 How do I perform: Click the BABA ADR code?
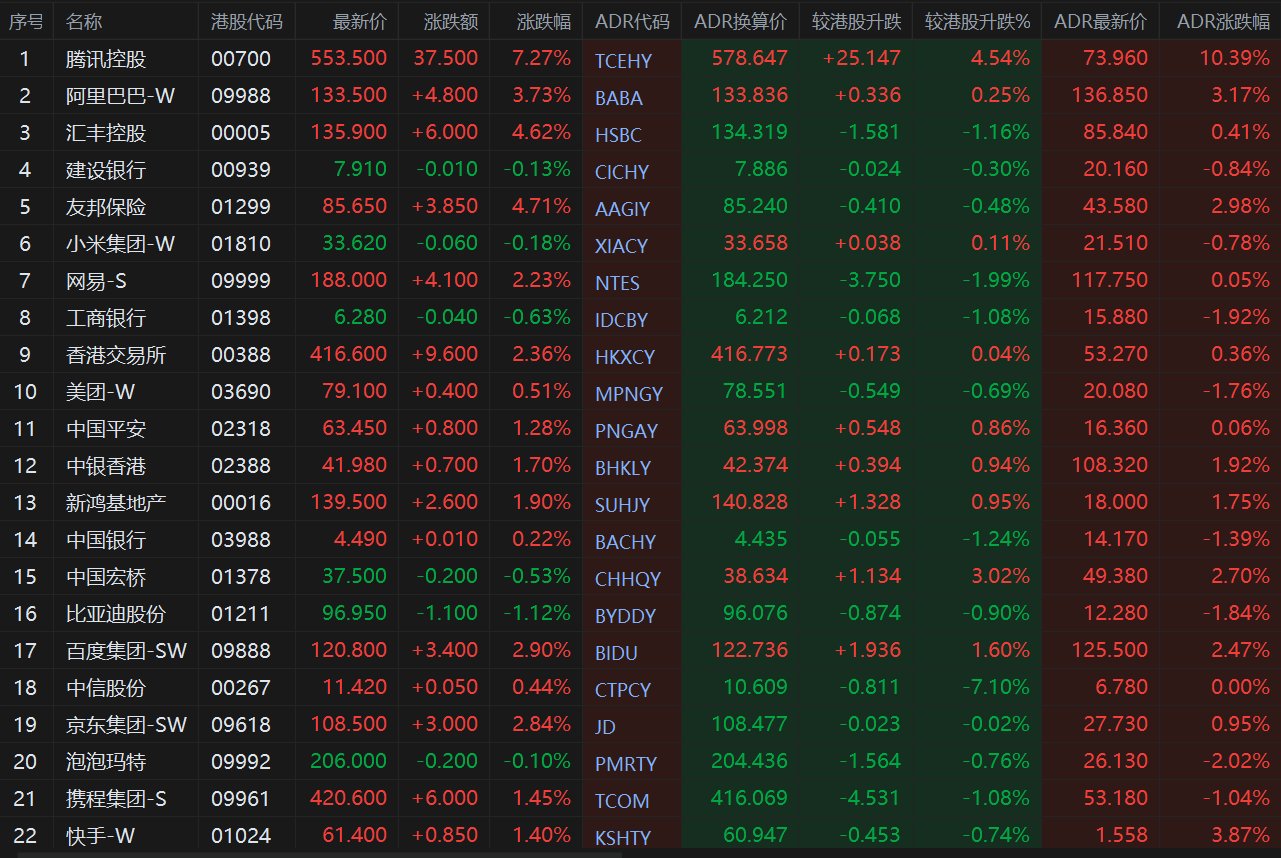click(619, 98)
